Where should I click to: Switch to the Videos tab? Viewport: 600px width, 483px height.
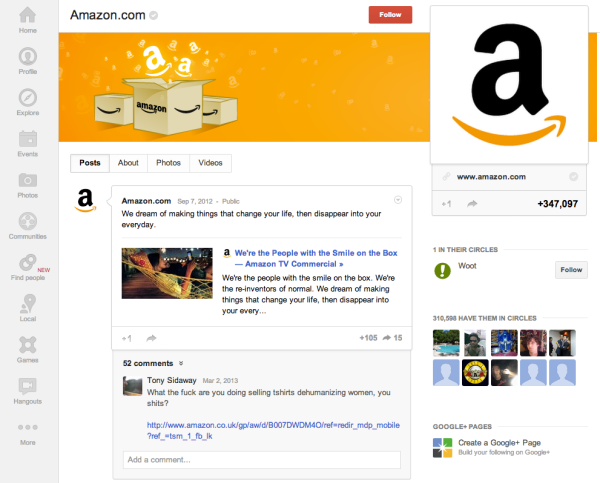(x=210, y=163)
